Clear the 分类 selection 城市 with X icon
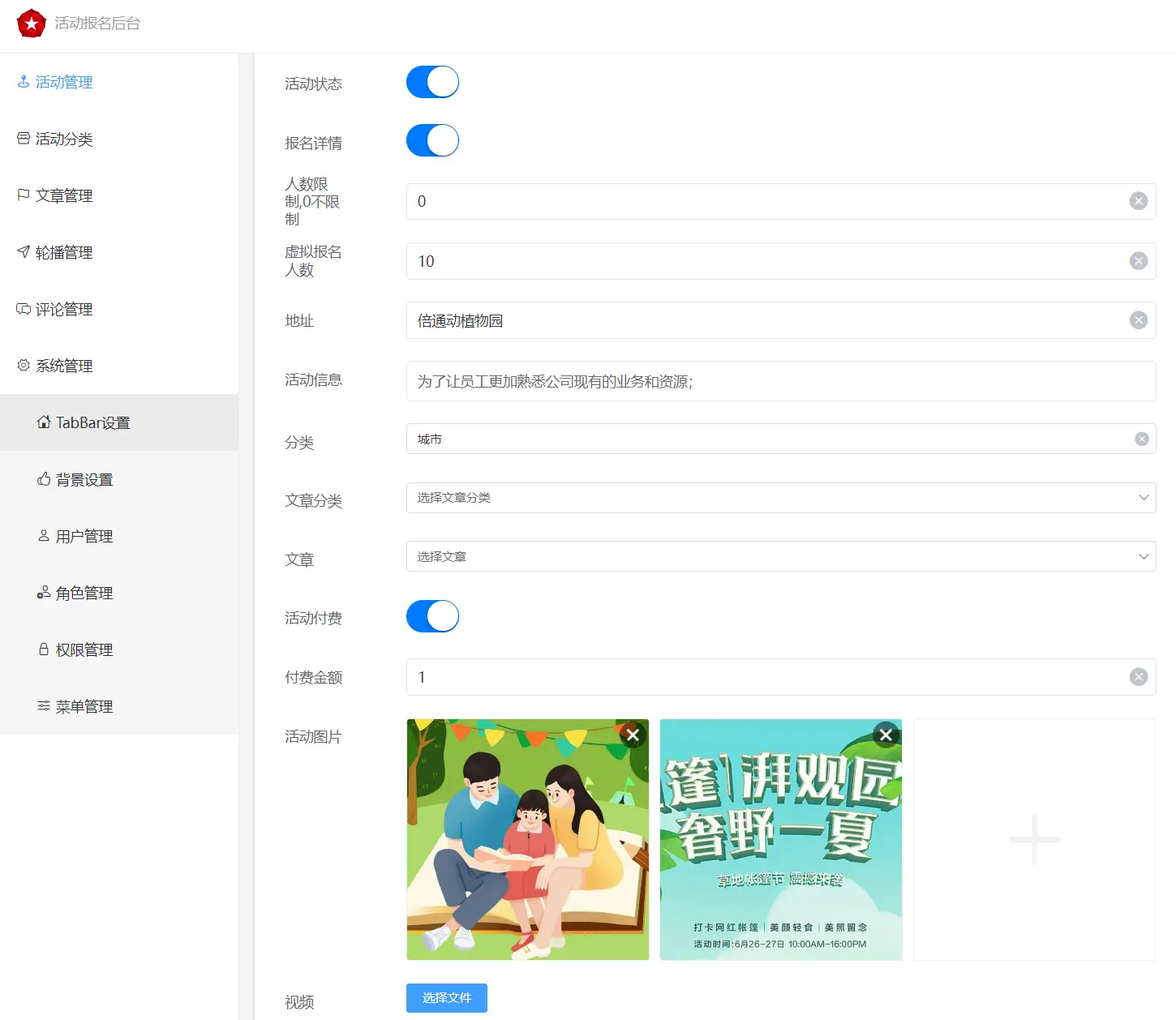This screenshot has height=1020, width=1176. [x=1141, y=439]
